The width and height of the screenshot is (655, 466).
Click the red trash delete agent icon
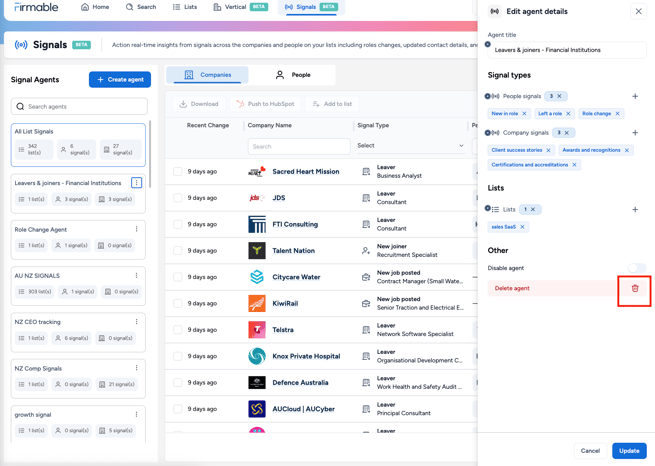click(634, 289)
